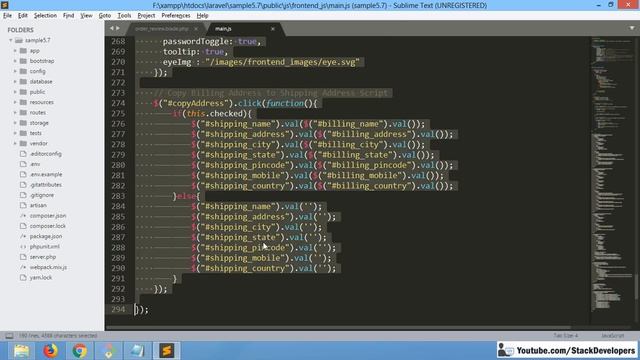Open the Goto menu
Viewport: 640px width, 360px height.
(105, 16)
